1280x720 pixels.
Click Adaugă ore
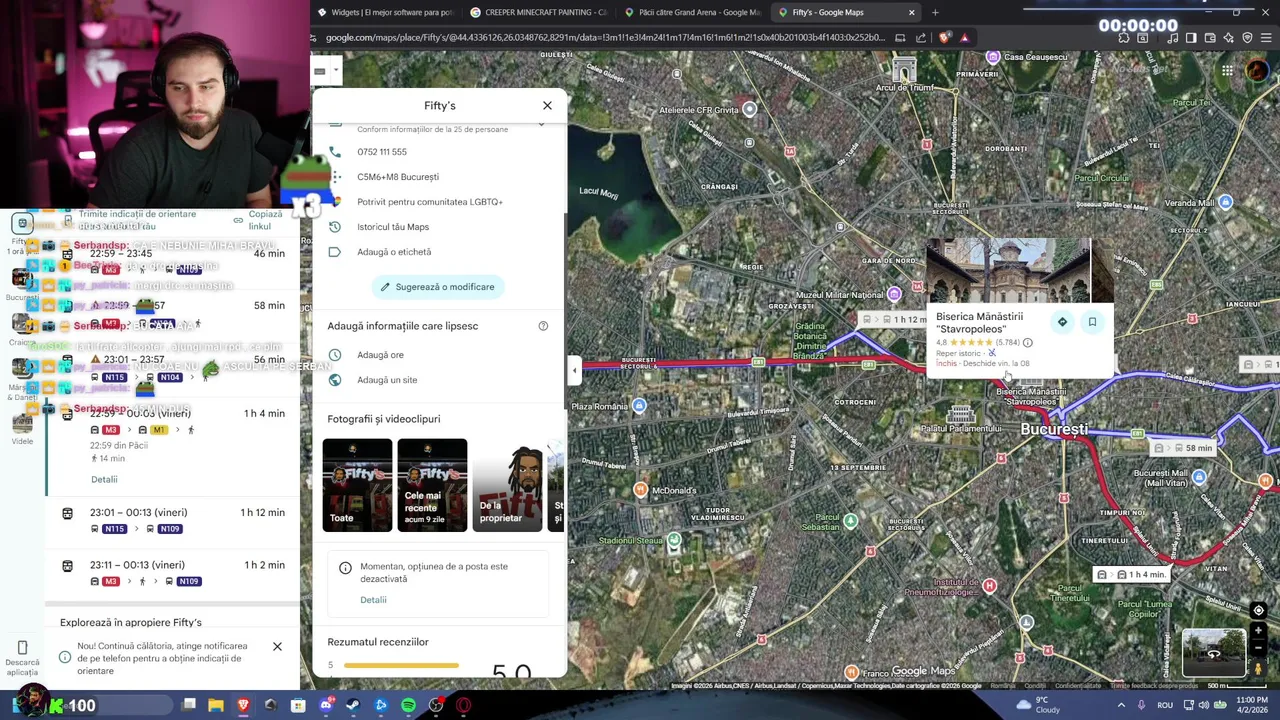point(380,355)
